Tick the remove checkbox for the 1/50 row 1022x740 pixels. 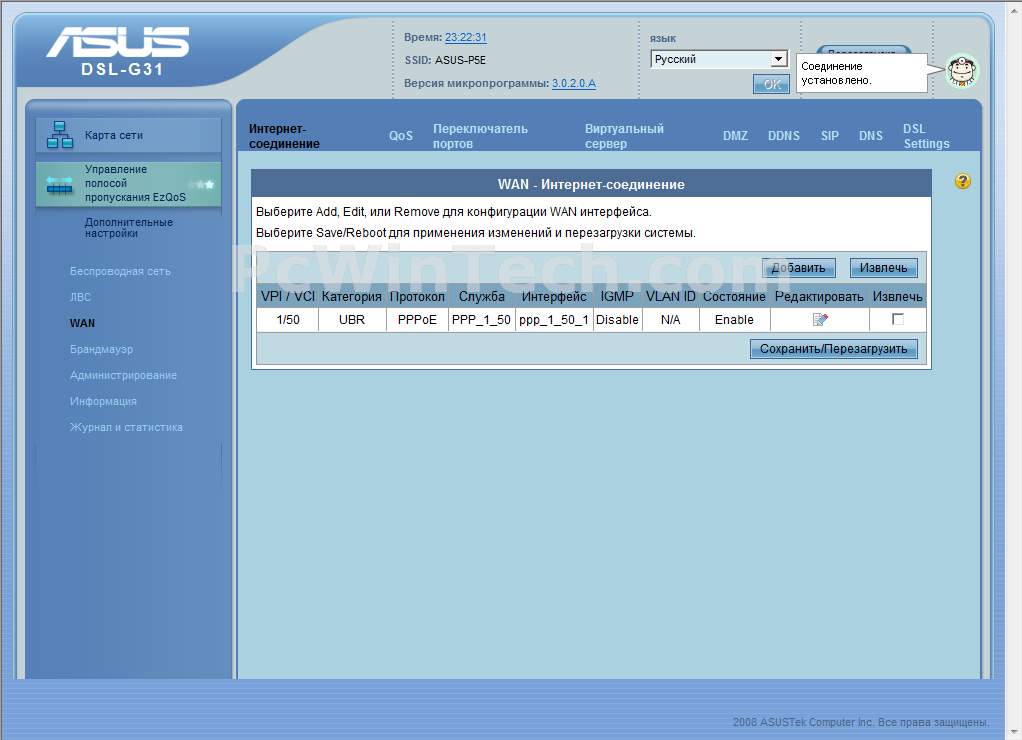[x=898, y=319]
